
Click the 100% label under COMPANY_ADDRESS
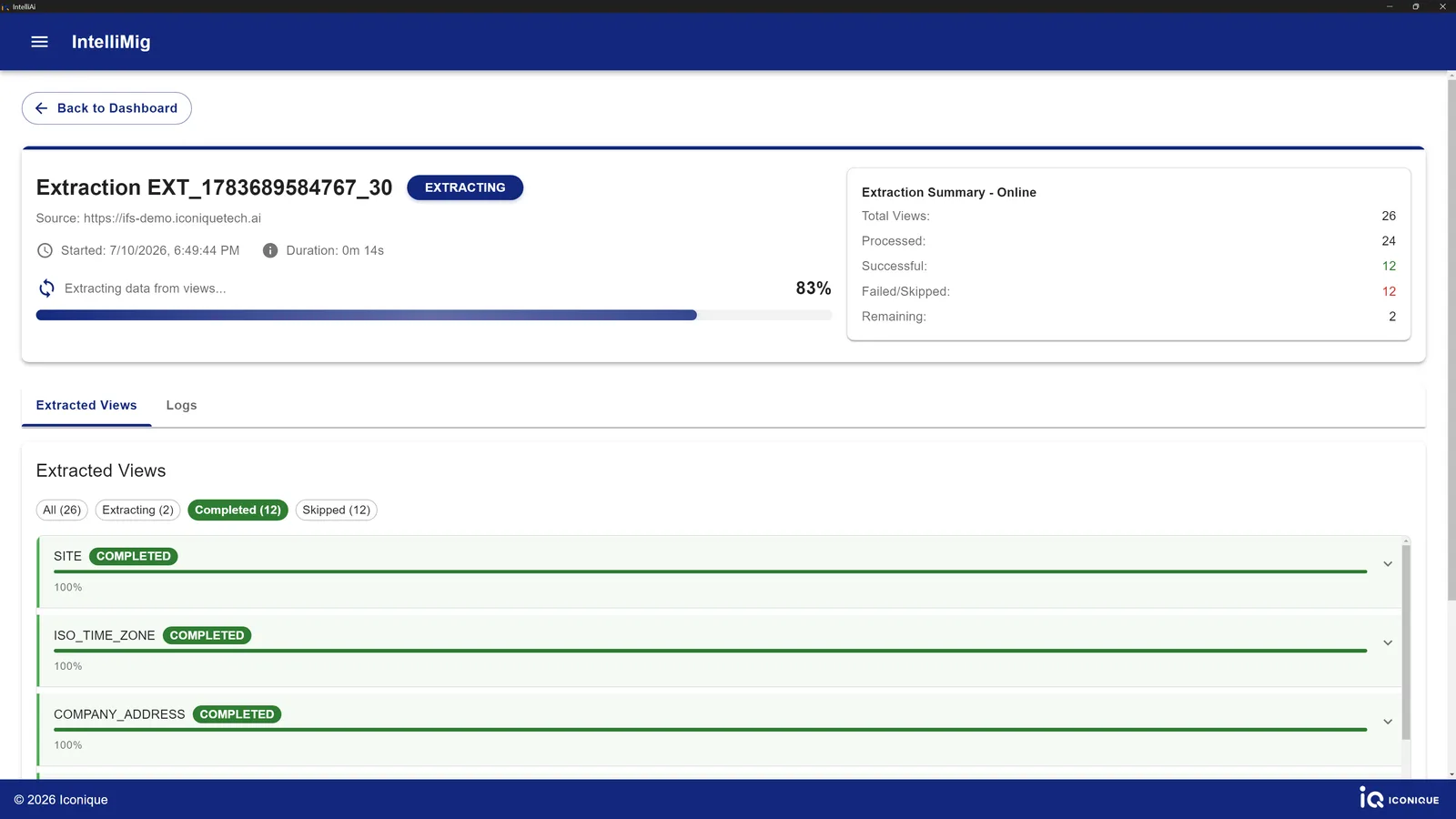[68, 745]
